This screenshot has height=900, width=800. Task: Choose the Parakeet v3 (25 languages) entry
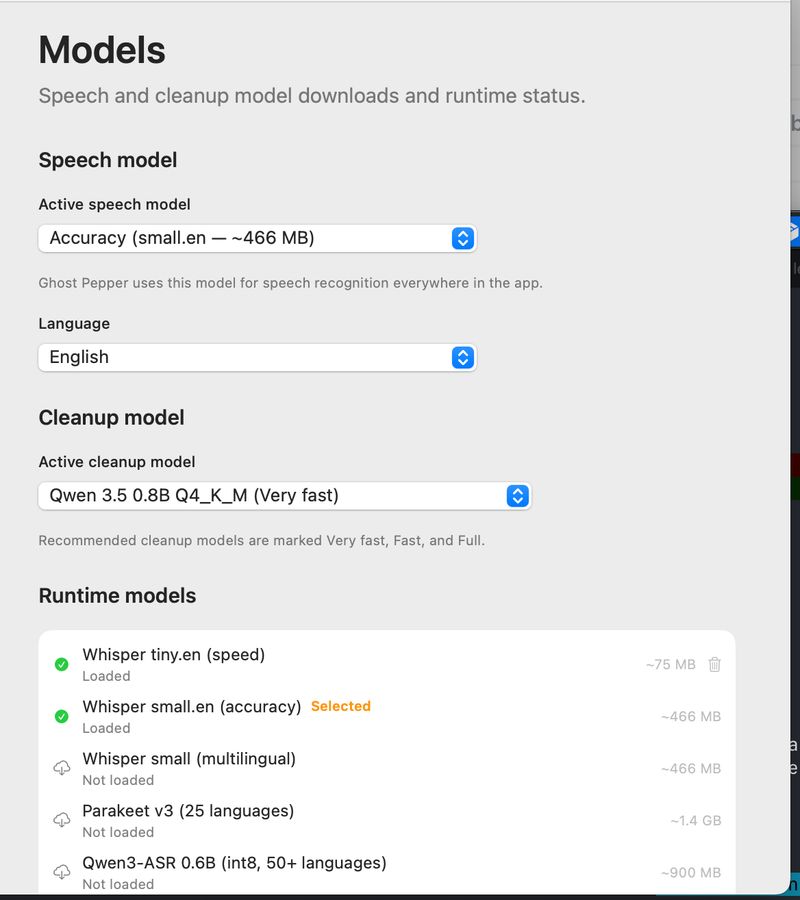[188, 811]
